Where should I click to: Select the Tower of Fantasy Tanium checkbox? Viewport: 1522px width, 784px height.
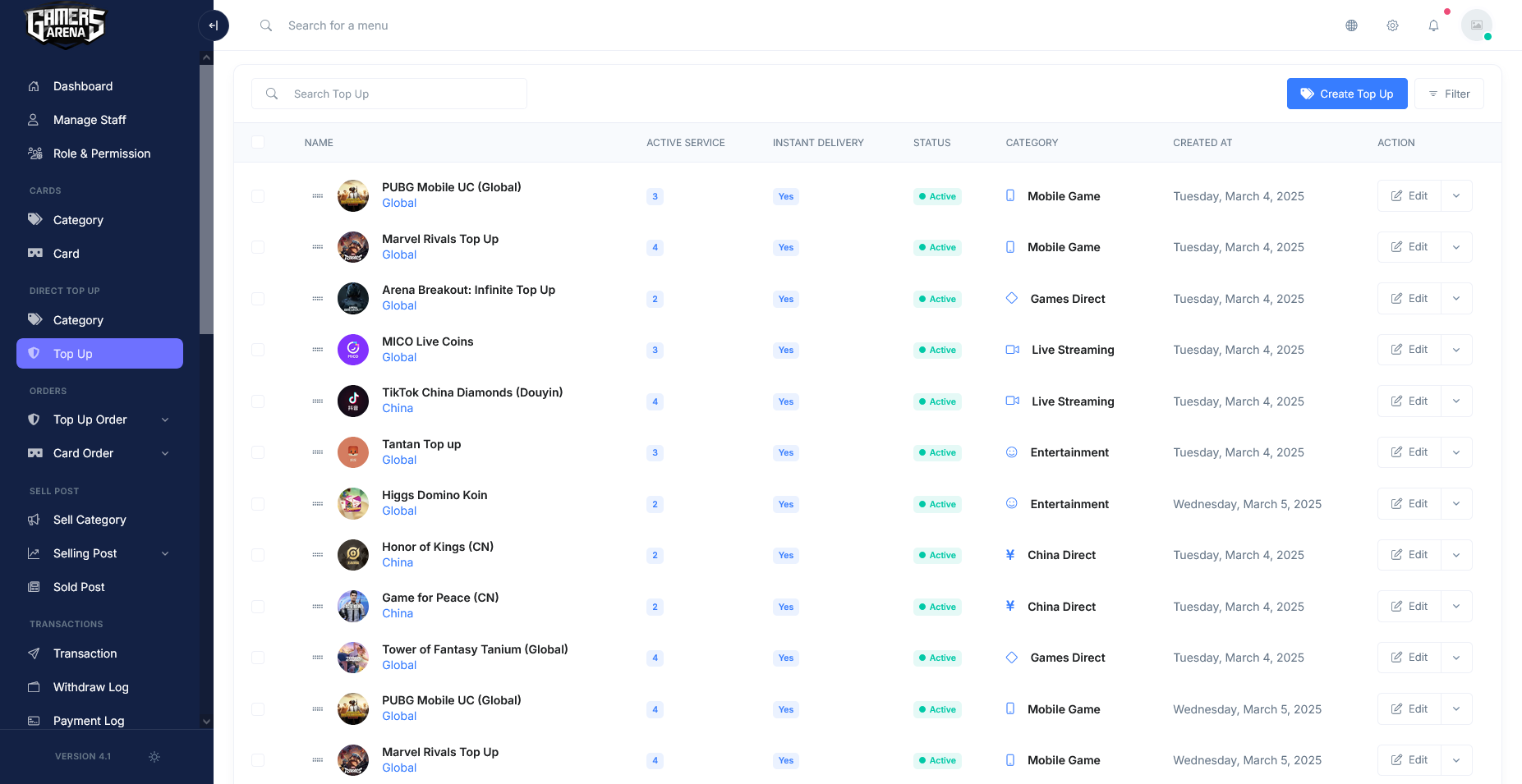coord(258,658)
